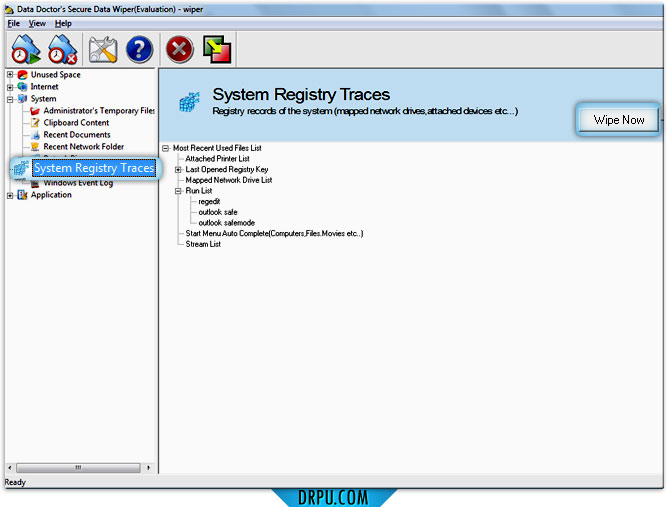The image size is (667, 507).
Task: Select Most Recent Used Files List
Action: pyautogui.click(x=217, y=148)
